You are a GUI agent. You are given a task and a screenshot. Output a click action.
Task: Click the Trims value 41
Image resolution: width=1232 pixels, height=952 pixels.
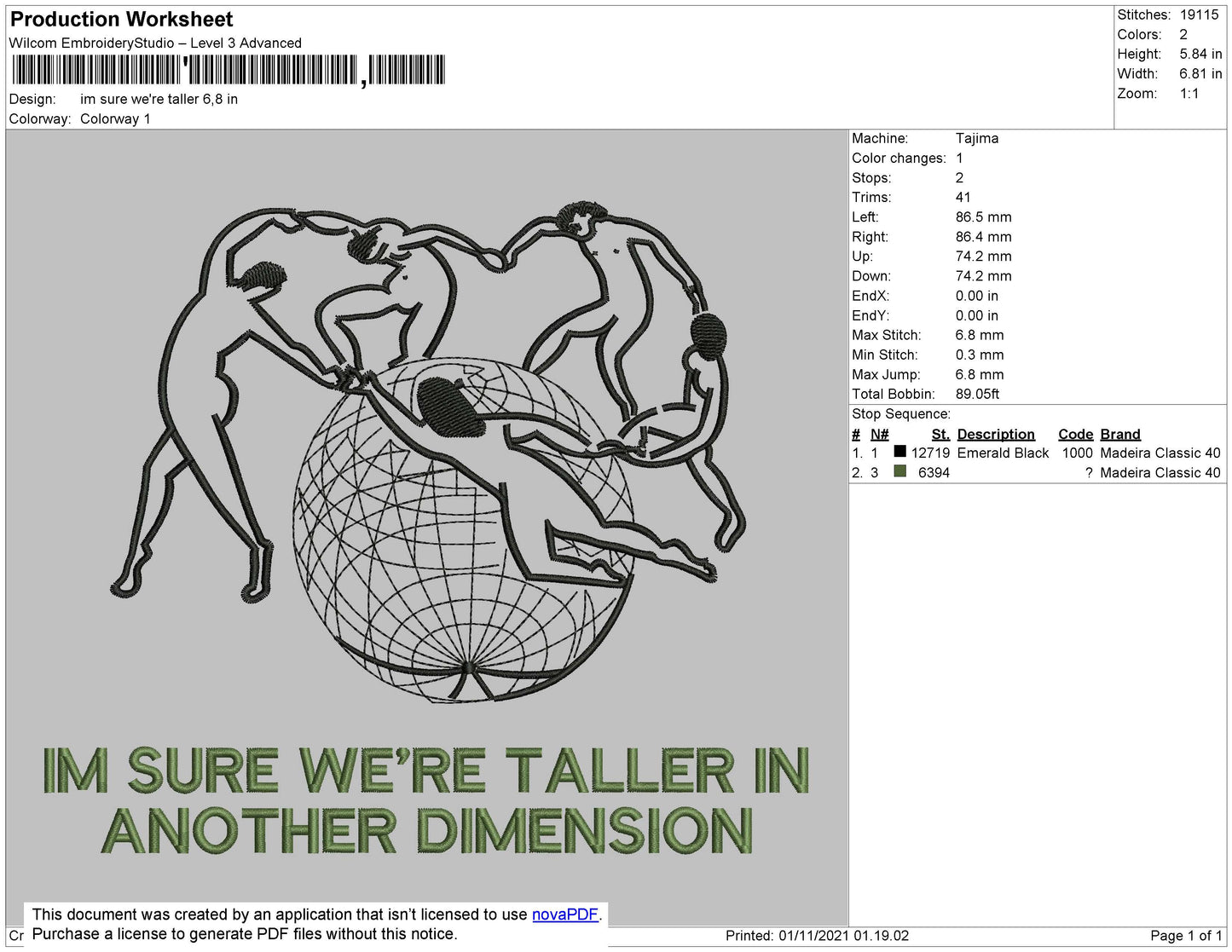tap(963, 197)
